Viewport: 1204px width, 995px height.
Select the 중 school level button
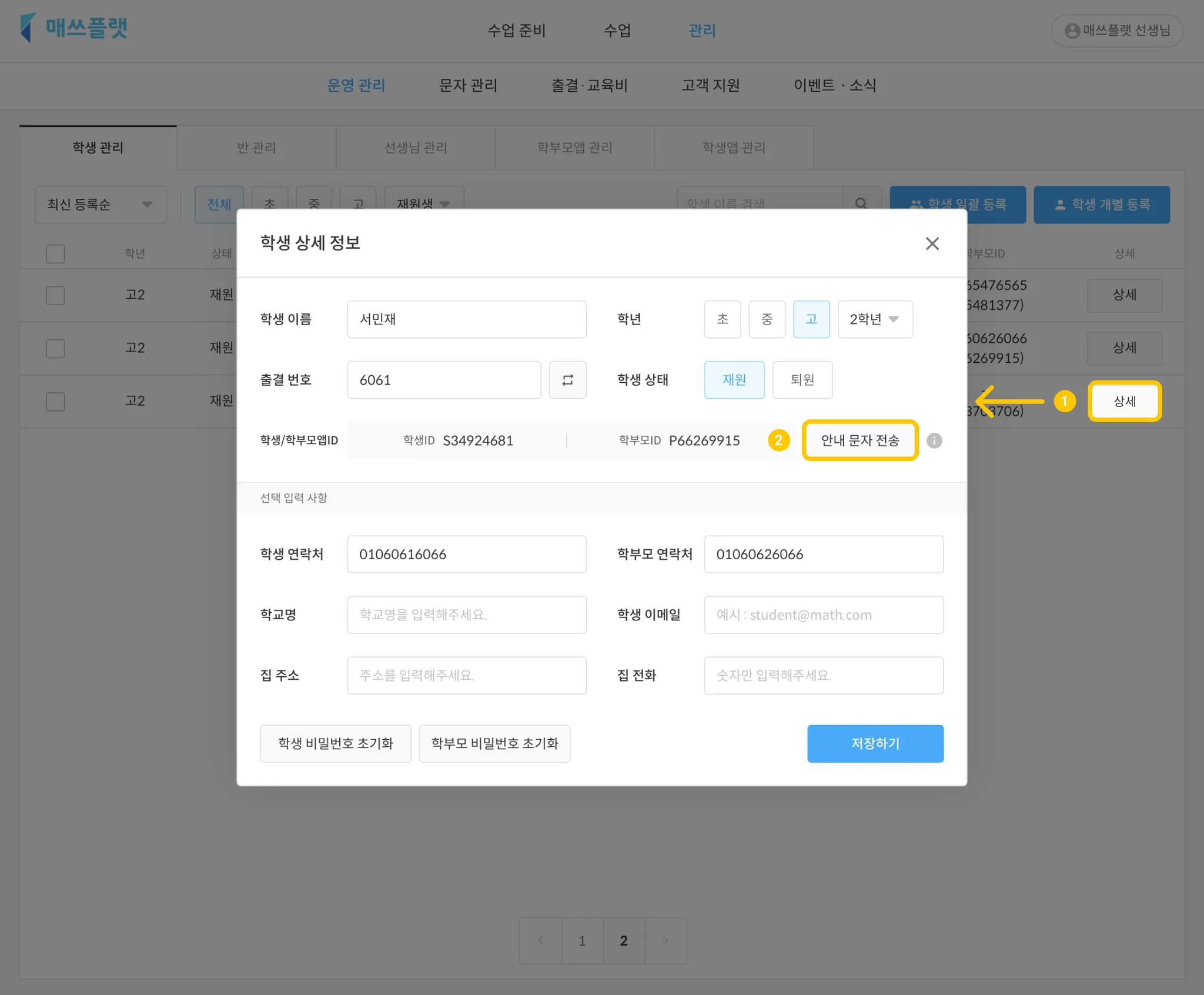point(767,319)
